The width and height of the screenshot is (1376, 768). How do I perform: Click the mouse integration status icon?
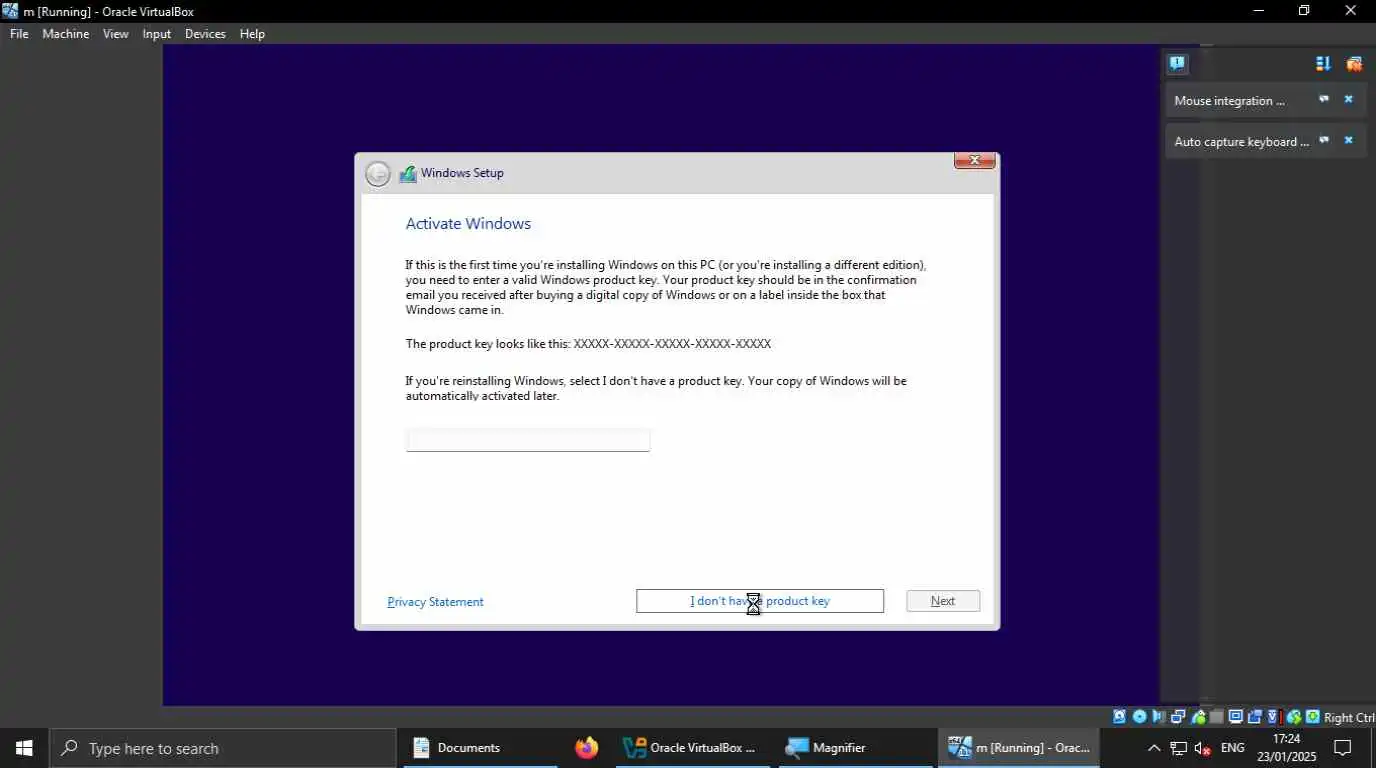[x=1293, y=717]
